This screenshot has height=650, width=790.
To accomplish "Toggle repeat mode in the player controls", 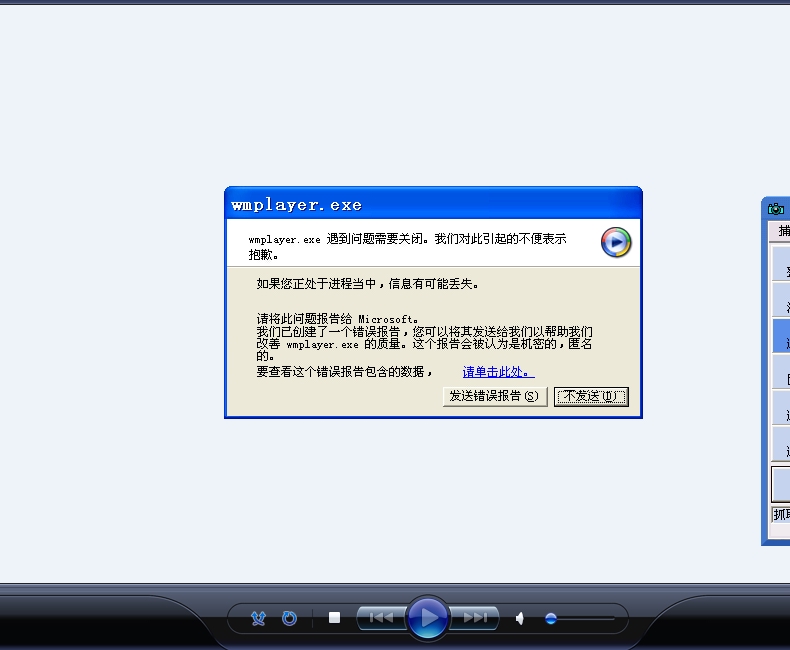I will coord(289,618).
